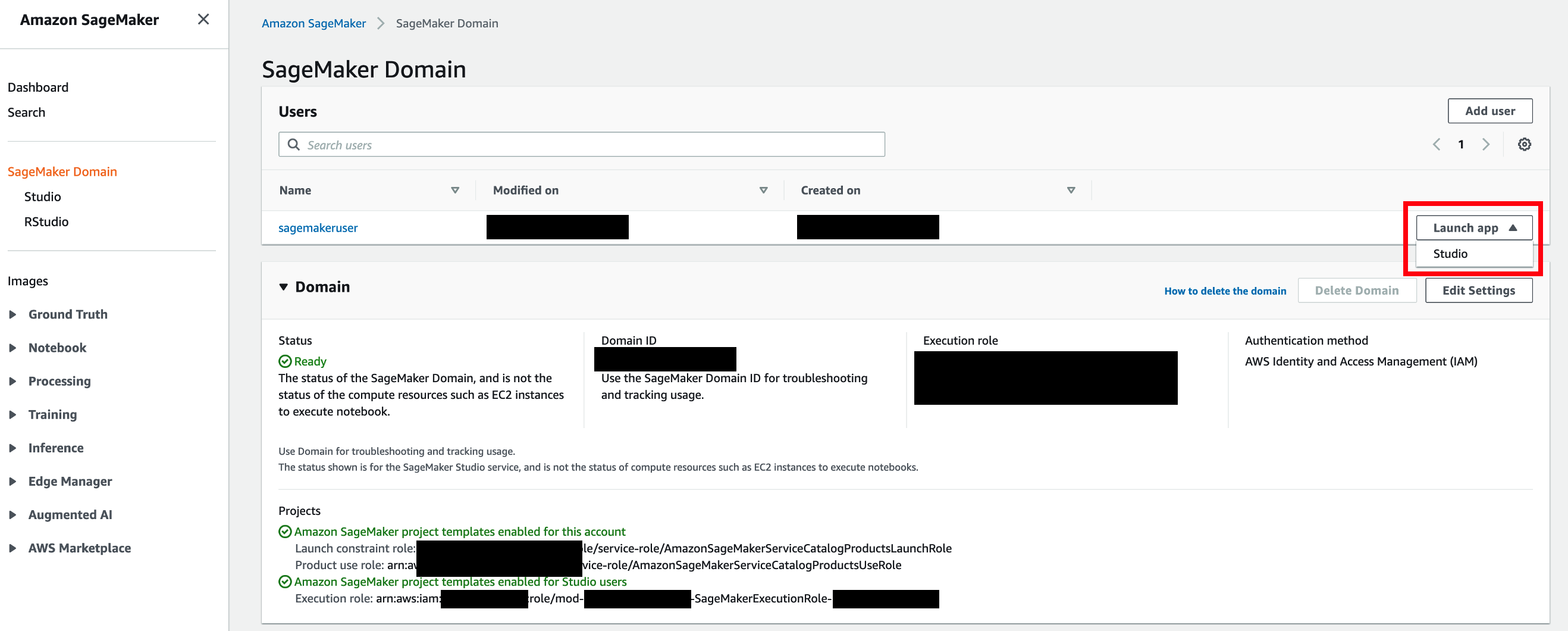Click templates enabled for Studio users text
The image size is (1568, 631).
point(460,582)
